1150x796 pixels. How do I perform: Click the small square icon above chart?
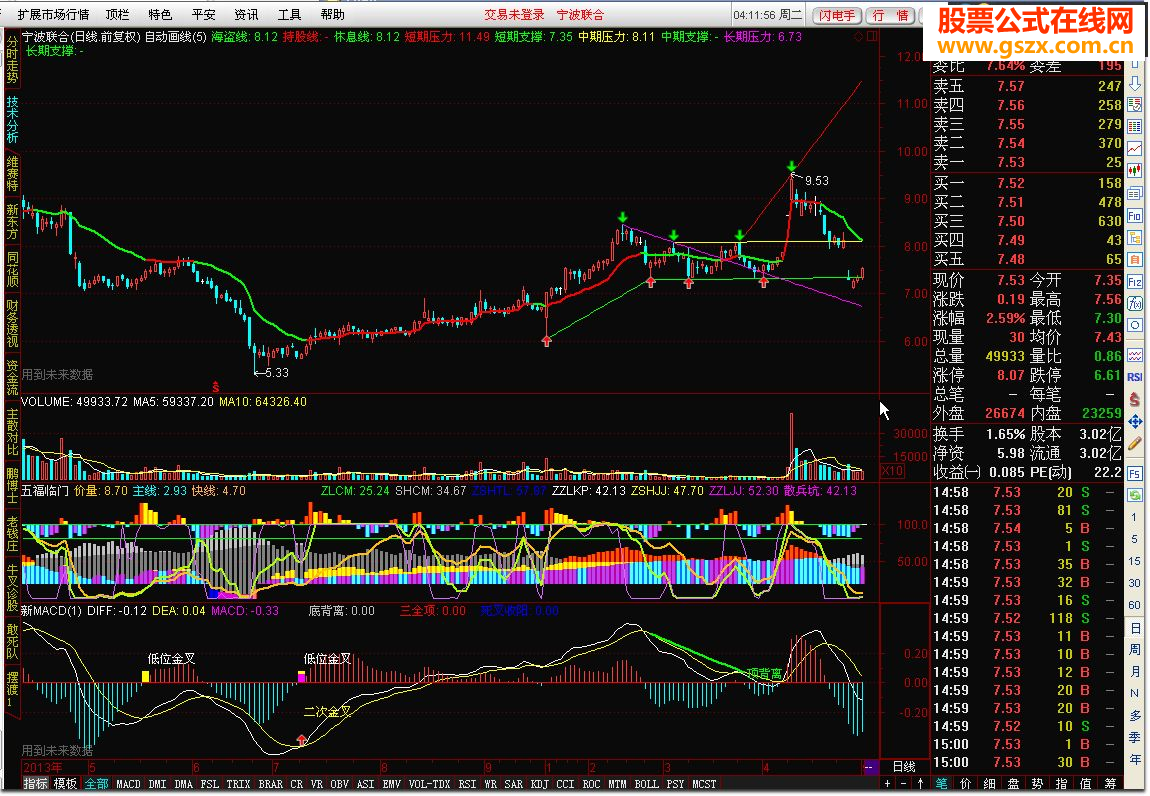click(x=872, y=36)
